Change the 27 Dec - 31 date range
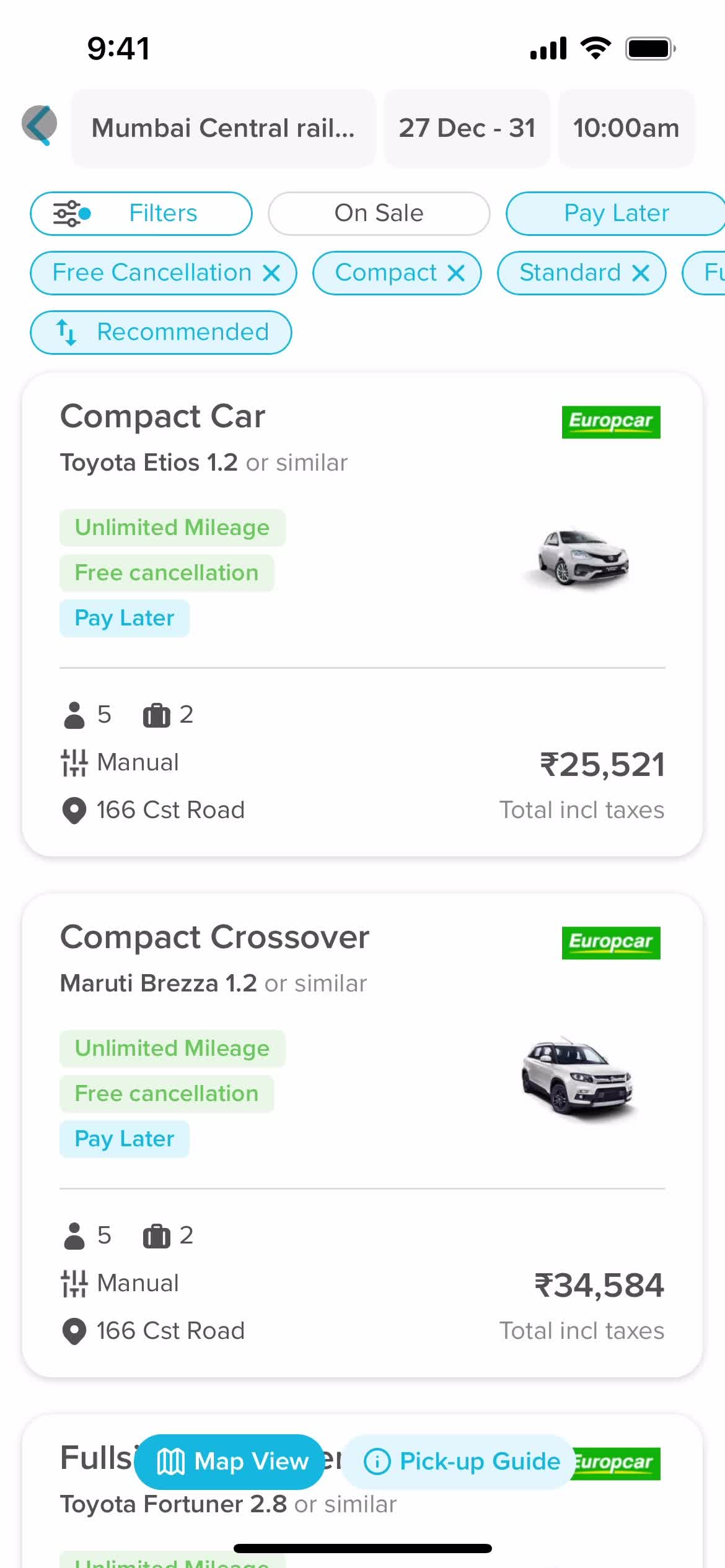The width and height of the screenshot is (725, 1568). (467, 128)
